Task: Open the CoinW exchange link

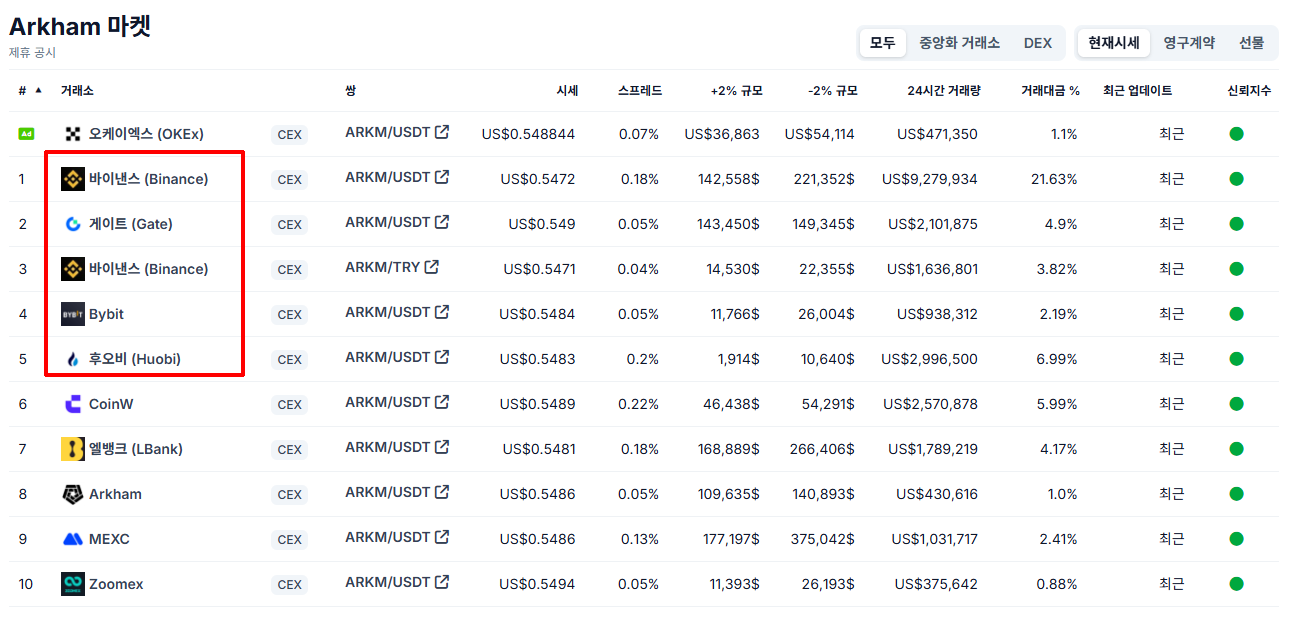Action: tap(111, 404)
